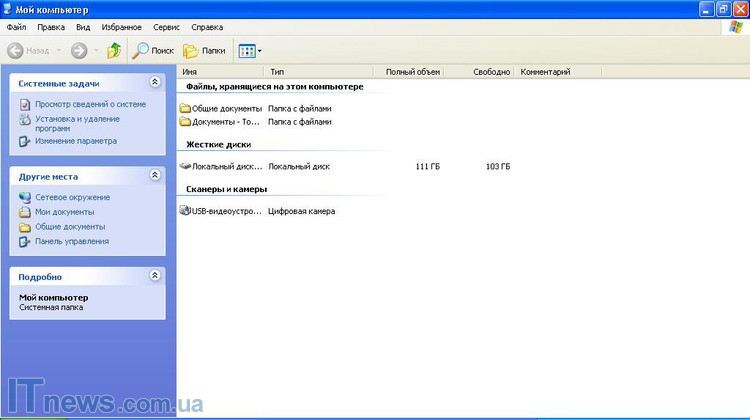Open Search (Поиск) from the toolbar
The height and width of the screenshot is (420, 750).
tap(154, 50)
